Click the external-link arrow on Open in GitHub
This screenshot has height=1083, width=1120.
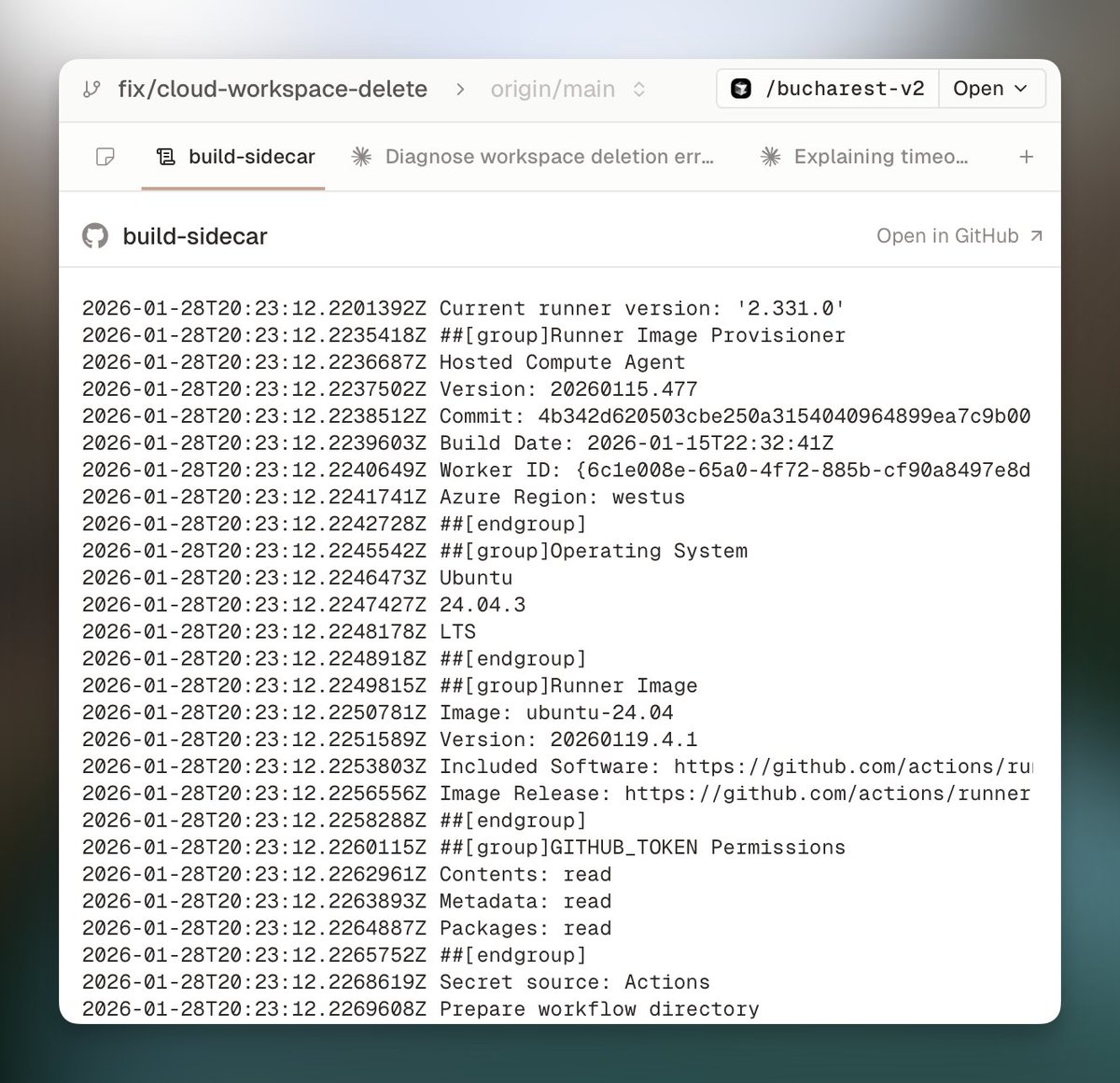pyautogui.click(x=1036, y=236)
